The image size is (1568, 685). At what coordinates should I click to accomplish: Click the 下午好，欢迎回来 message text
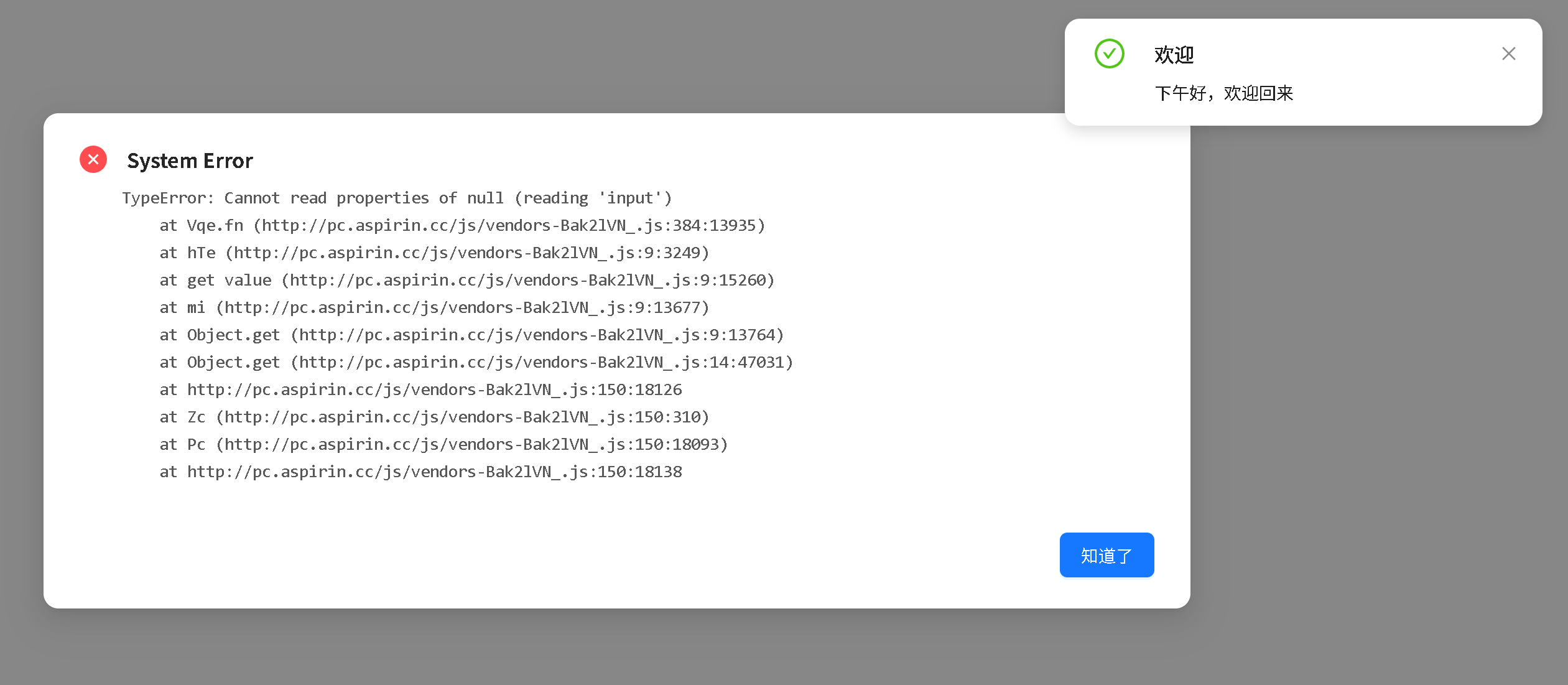1224,93
